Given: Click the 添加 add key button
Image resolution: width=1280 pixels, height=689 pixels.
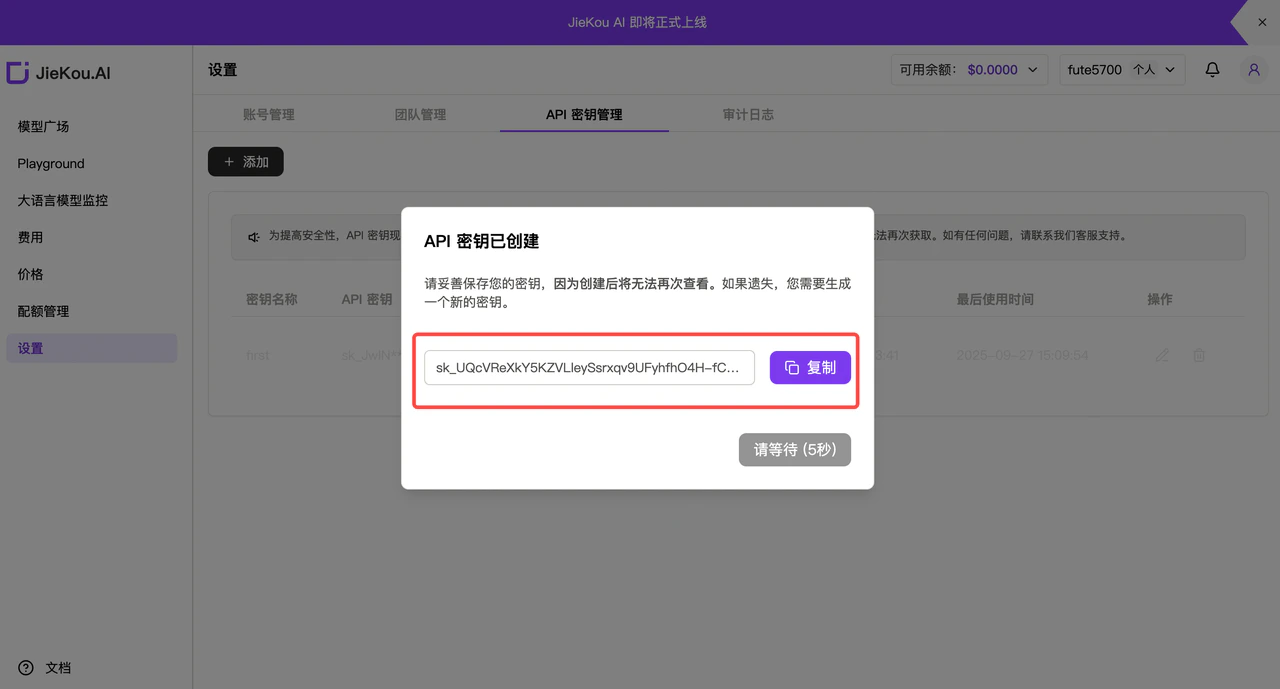Looking at the screenshot, I should coord(246,162).
